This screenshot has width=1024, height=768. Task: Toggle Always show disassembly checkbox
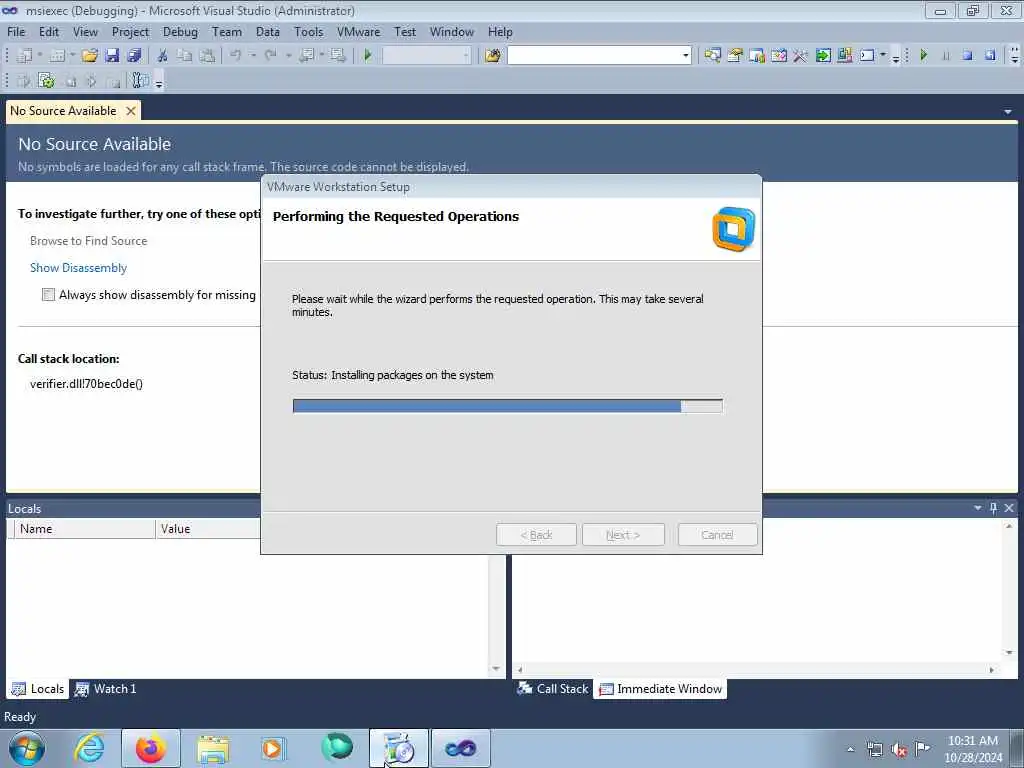48,295
